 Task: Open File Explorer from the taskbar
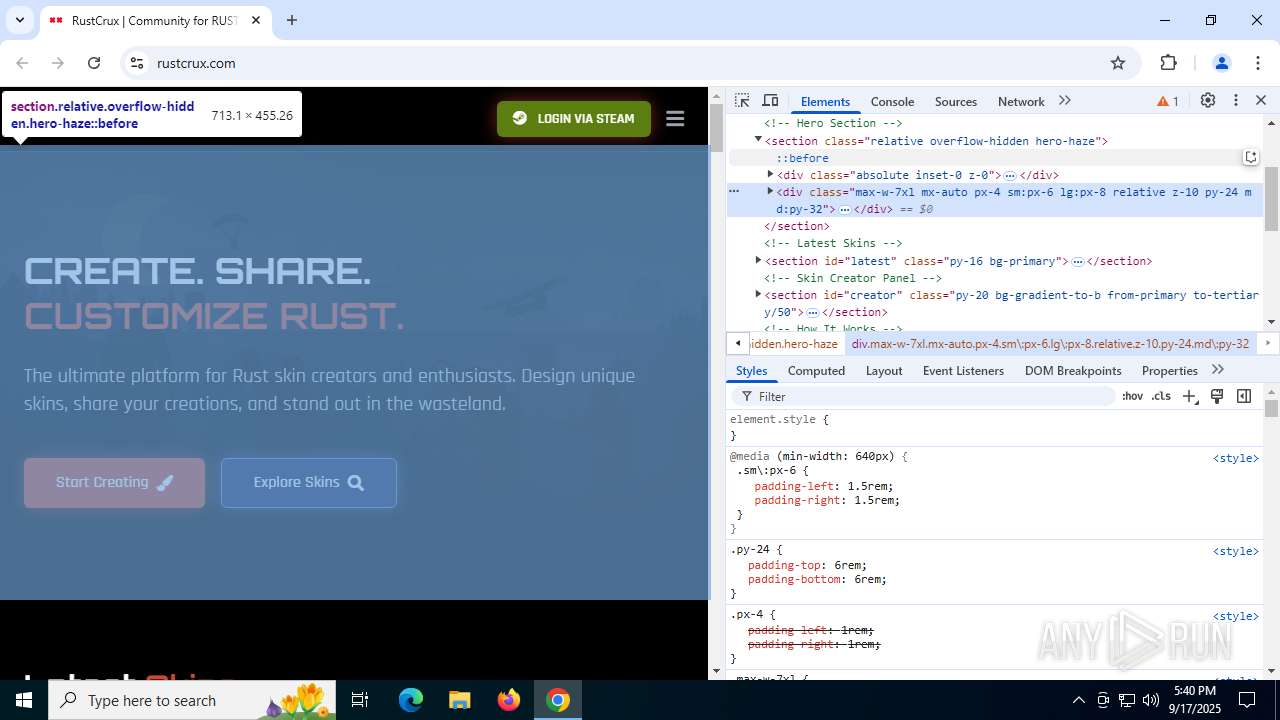click(460, 700)
